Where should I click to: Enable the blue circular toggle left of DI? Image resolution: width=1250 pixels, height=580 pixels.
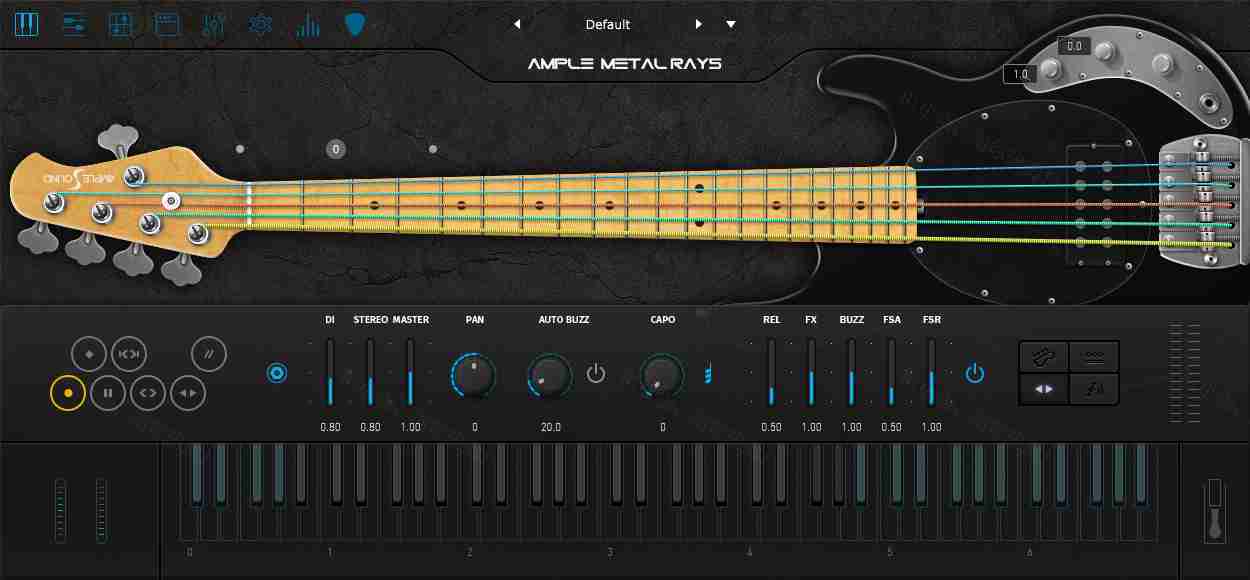pyautogui.click(x=277, y=372)
